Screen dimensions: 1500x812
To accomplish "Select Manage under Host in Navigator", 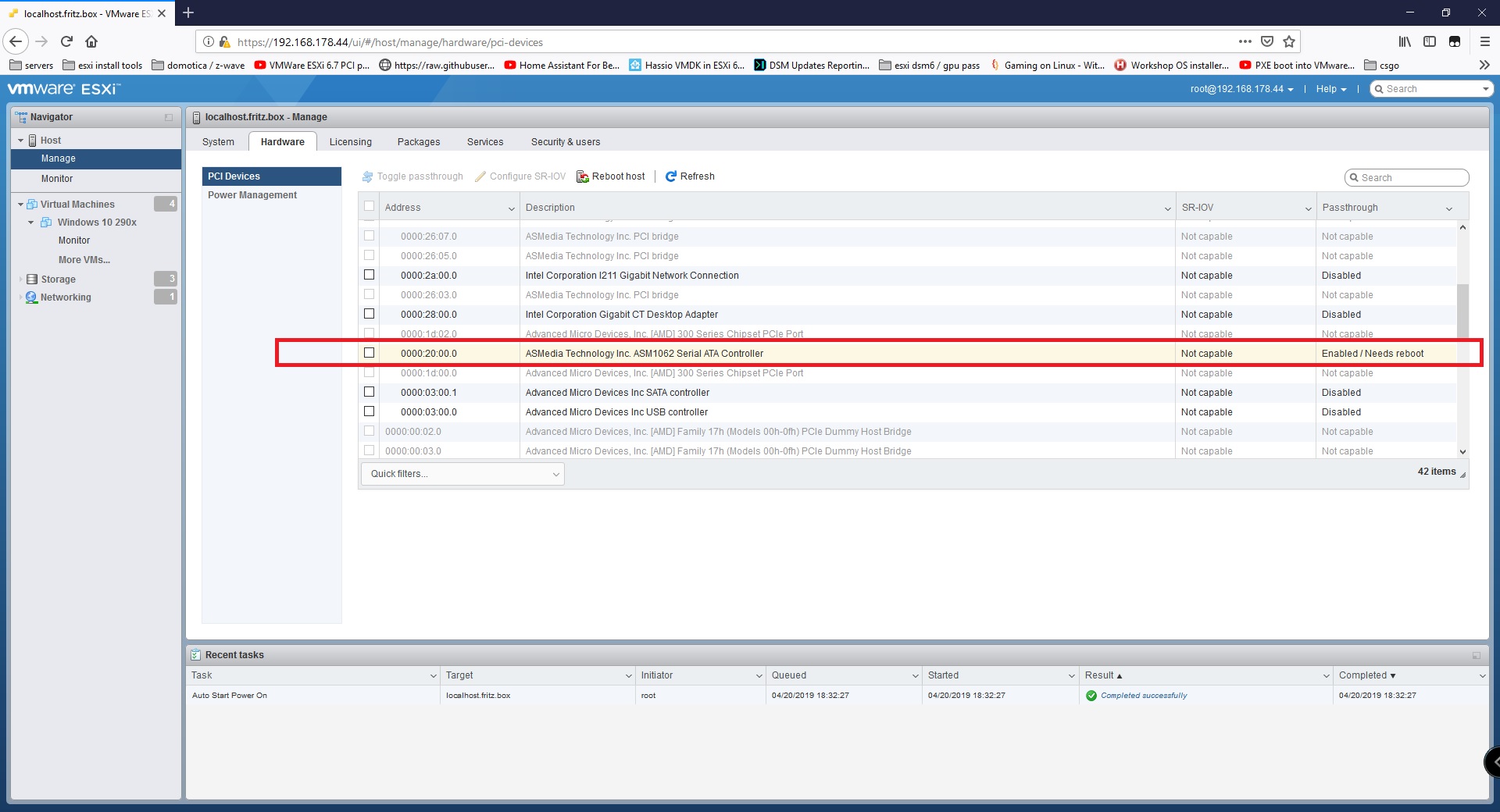I will pos(96,158).
